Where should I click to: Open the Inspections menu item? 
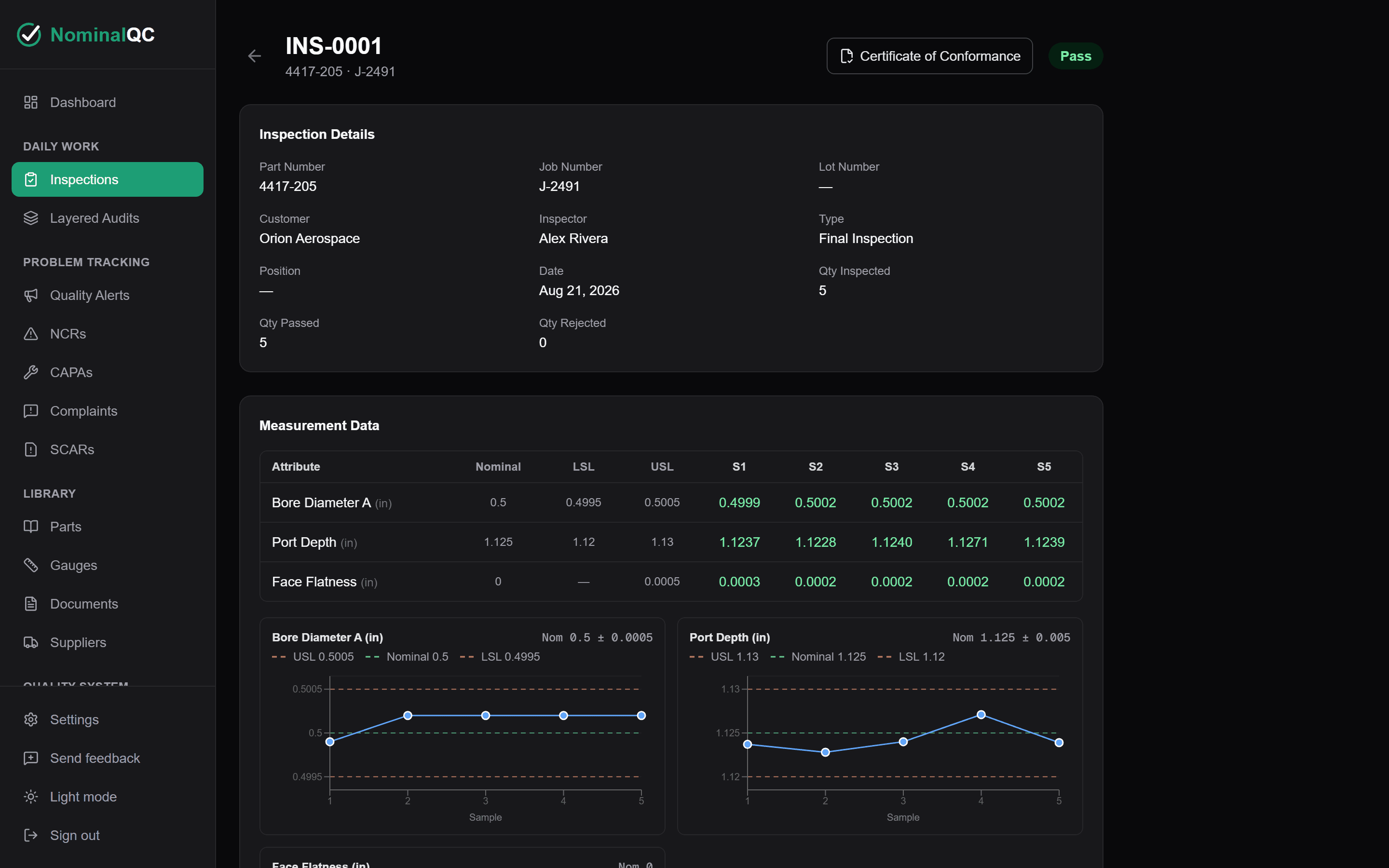[108, 180]
